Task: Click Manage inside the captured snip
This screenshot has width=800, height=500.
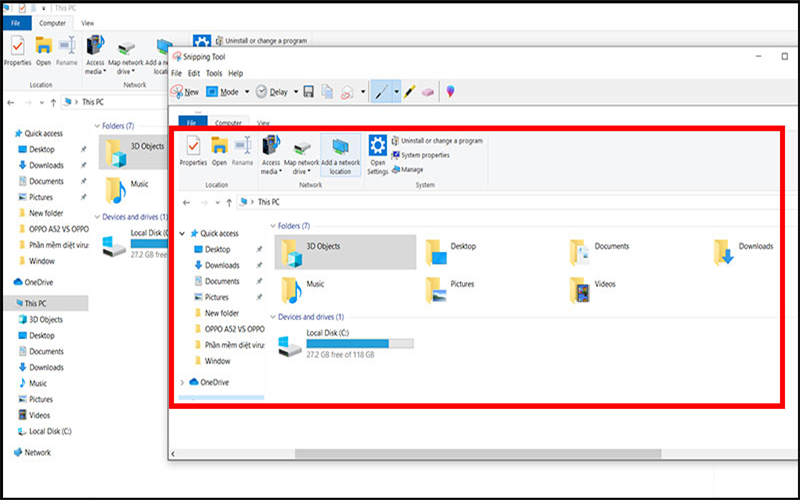Action: tap(408, 169)
